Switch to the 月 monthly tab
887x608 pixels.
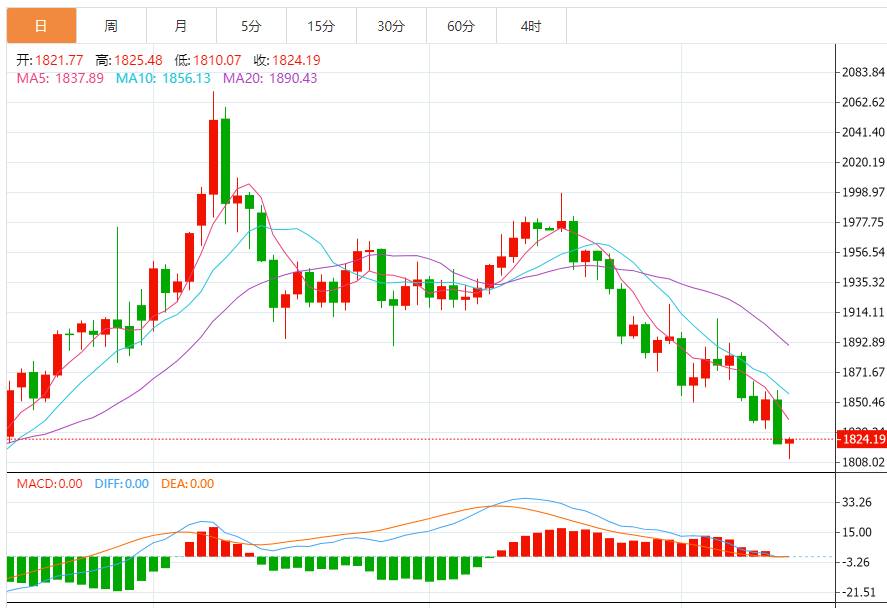click(x=181, y=26)
